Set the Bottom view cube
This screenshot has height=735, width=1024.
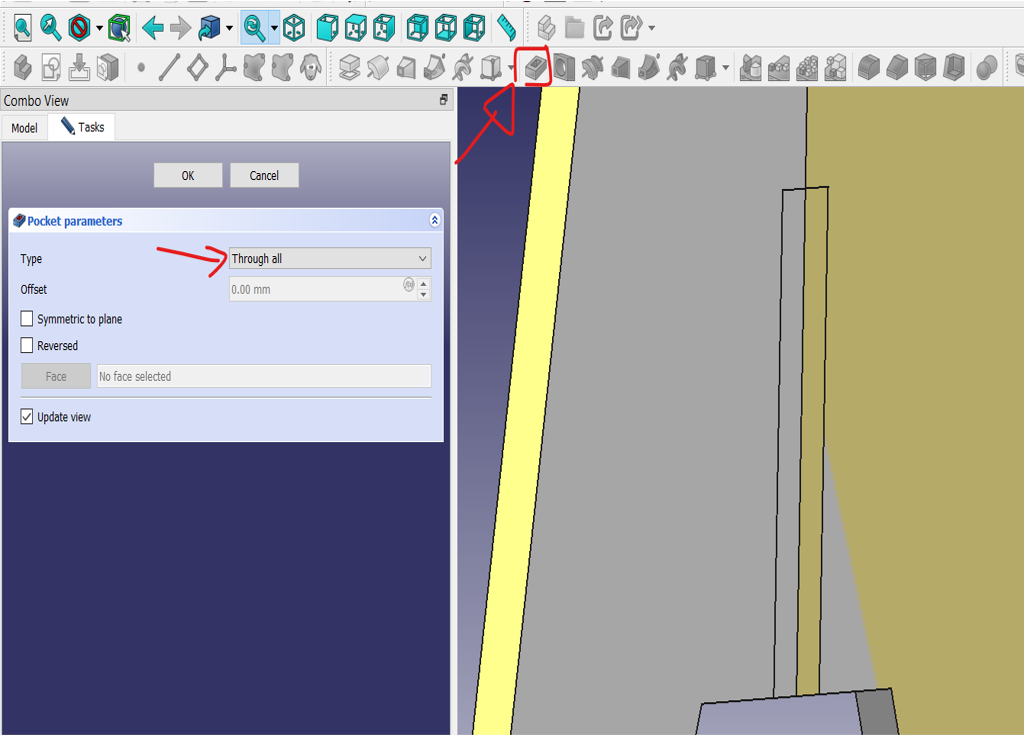click(x=446, y=28)
